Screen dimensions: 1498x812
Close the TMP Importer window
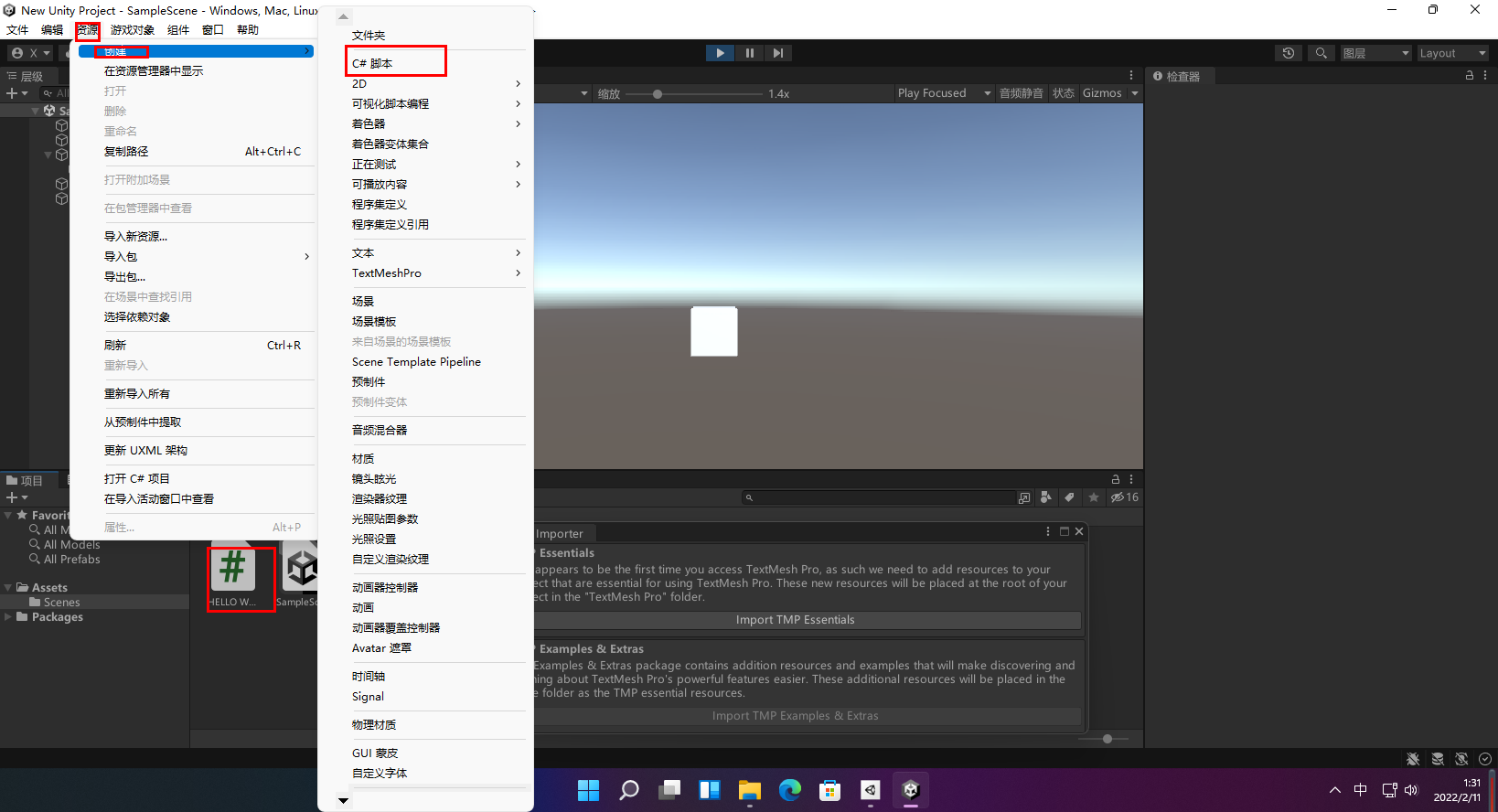[1079, 531]
